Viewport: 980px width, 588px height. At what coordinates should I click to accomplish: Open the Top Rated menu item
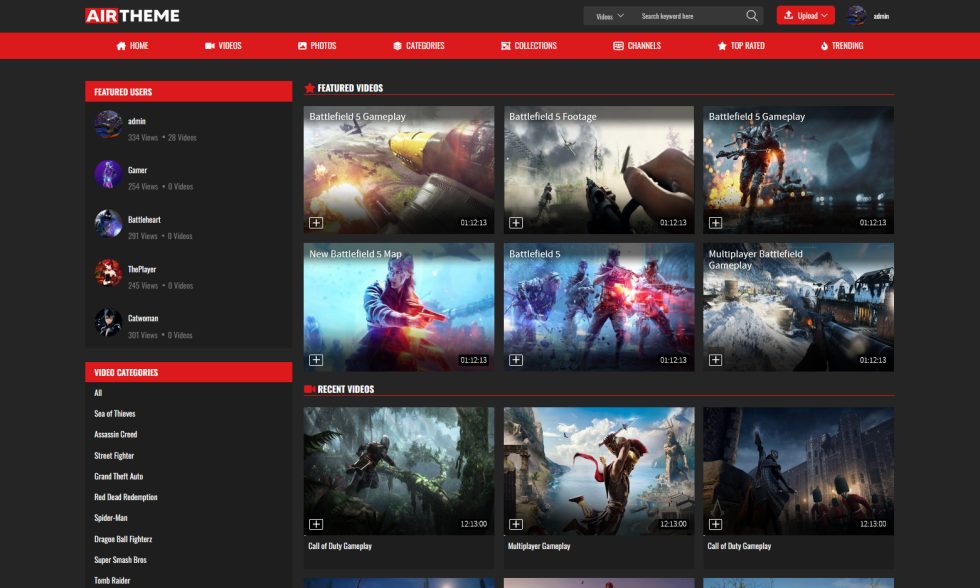click(741, 46)
